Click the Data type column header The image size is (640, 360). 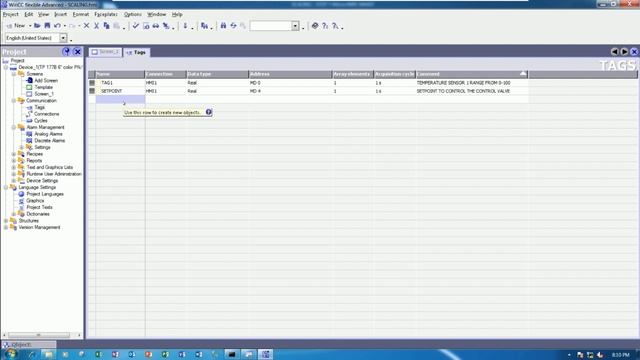[x=217, y=74]
